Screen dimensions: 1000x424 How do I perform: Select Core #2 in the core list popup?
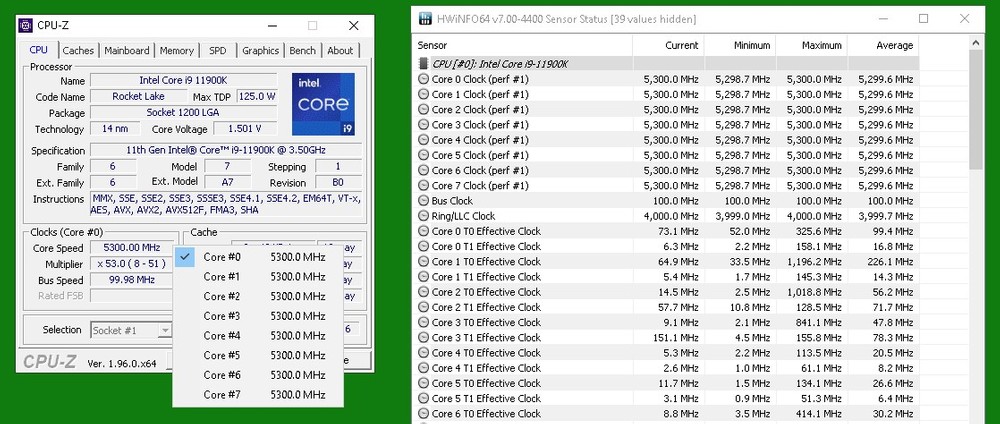[258, 296]
